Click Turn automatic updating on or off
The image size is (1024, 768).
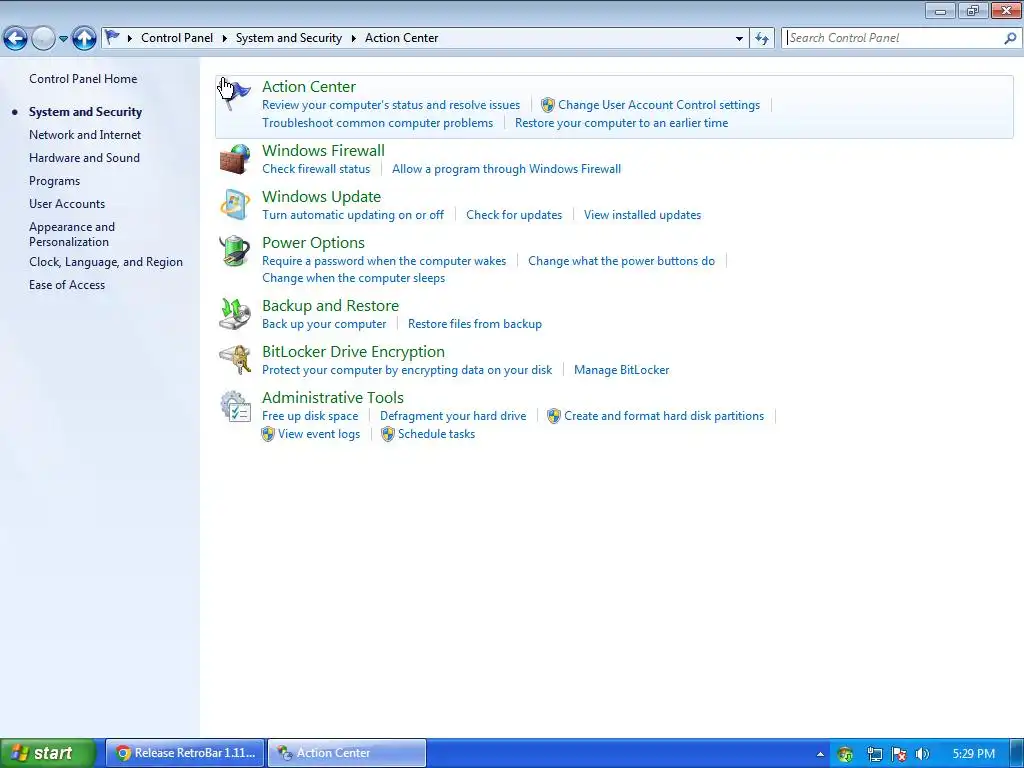[x=353, y=215]
